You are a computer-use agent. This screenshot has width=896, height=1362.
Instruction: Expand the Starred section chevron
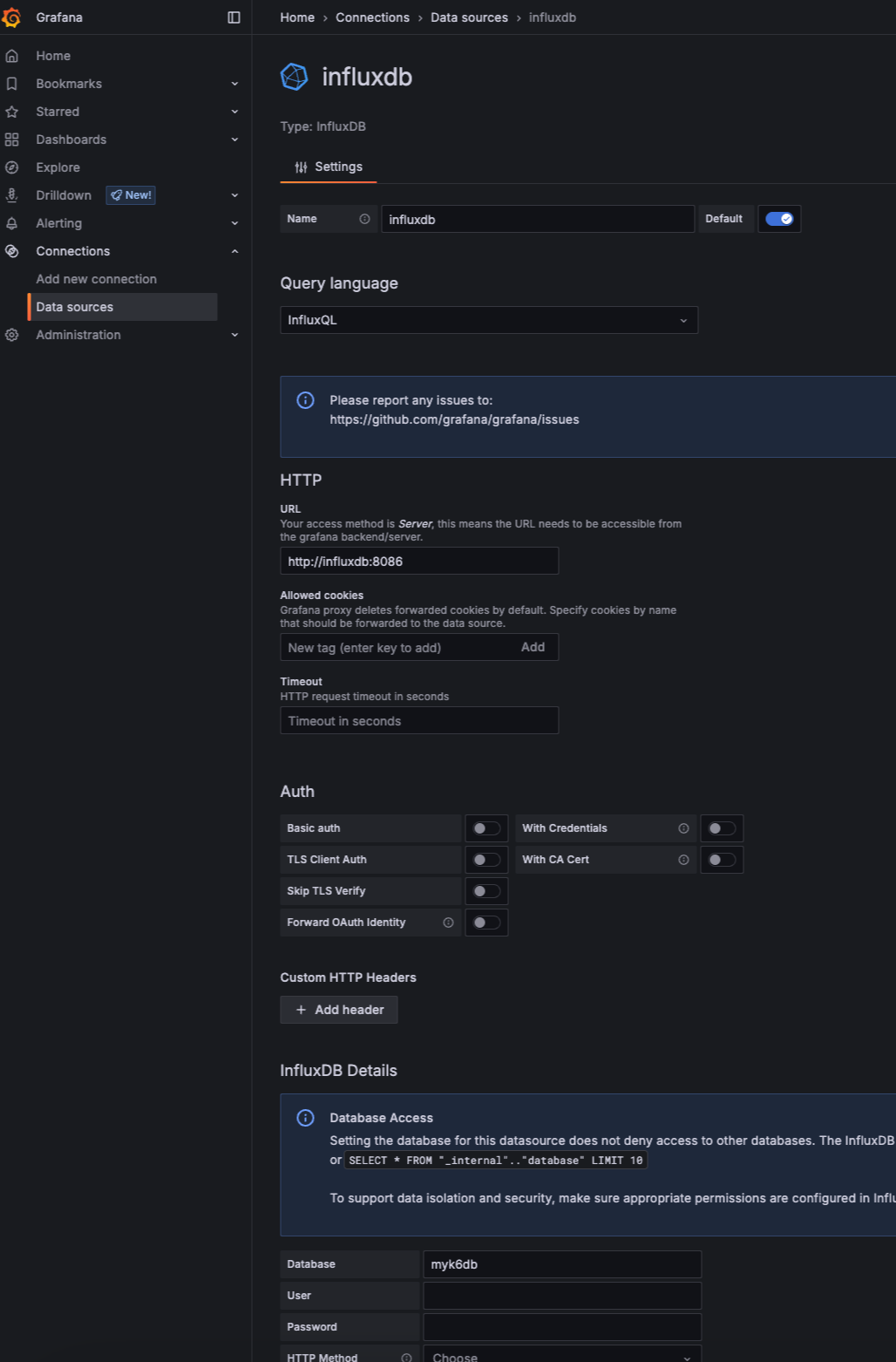[x=234, y=112]
